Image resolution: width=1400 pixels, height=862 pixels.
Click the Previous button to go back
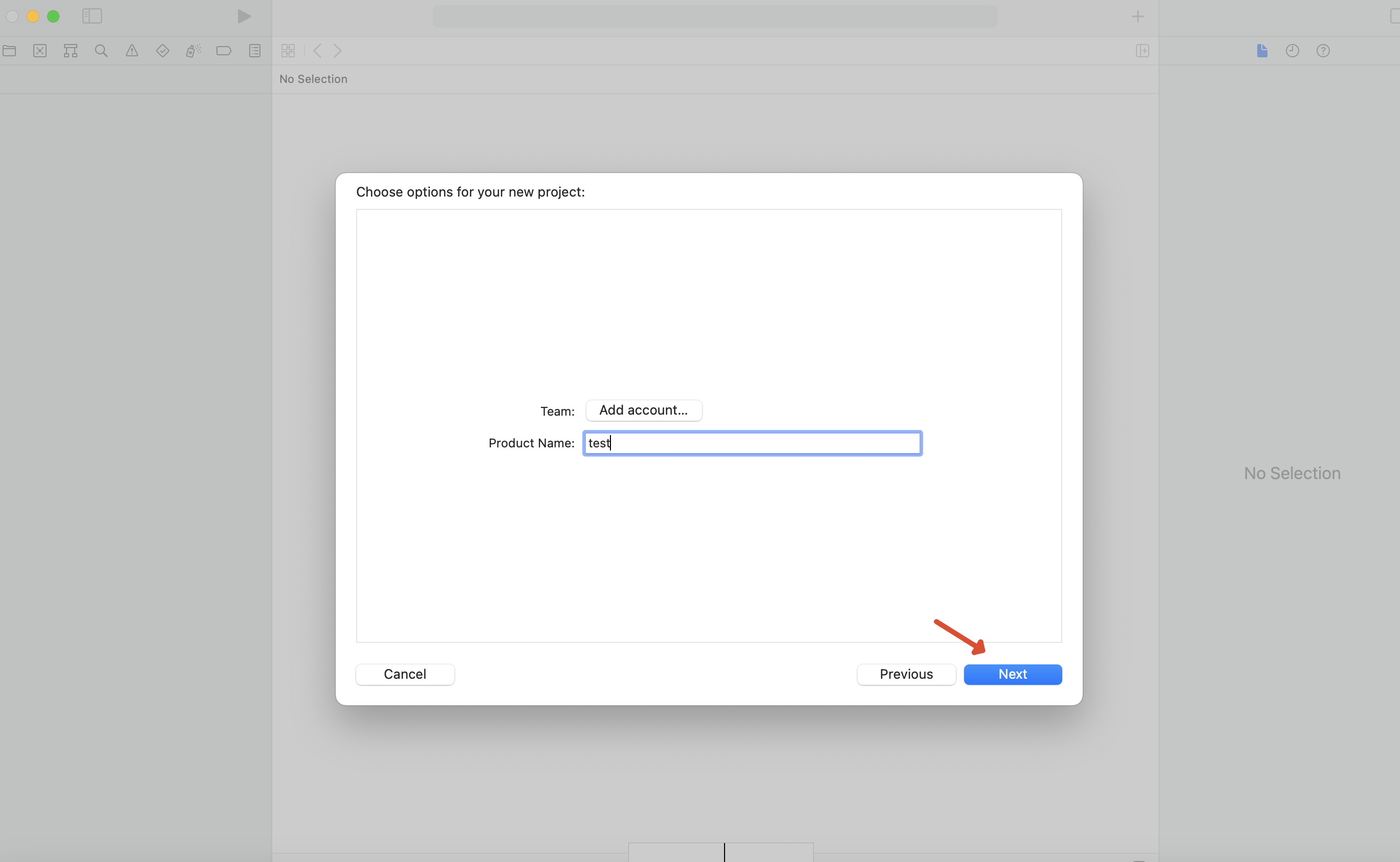pyautogui.click(x=905, y=673)
